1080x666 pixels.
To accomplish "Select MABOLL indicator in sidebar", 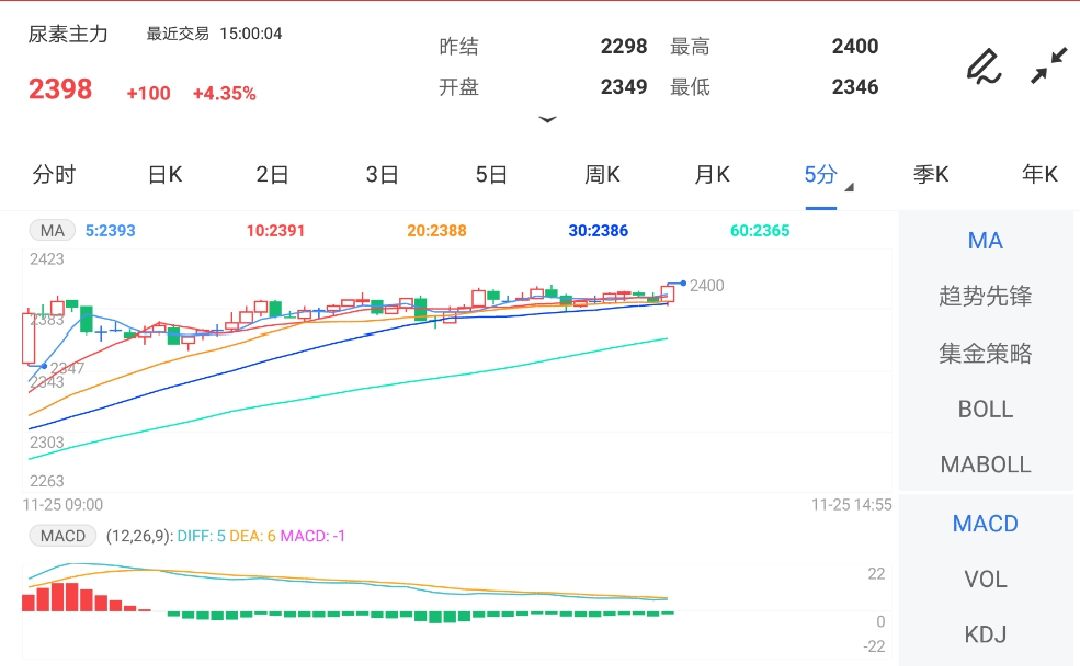I will coord(985,464).
